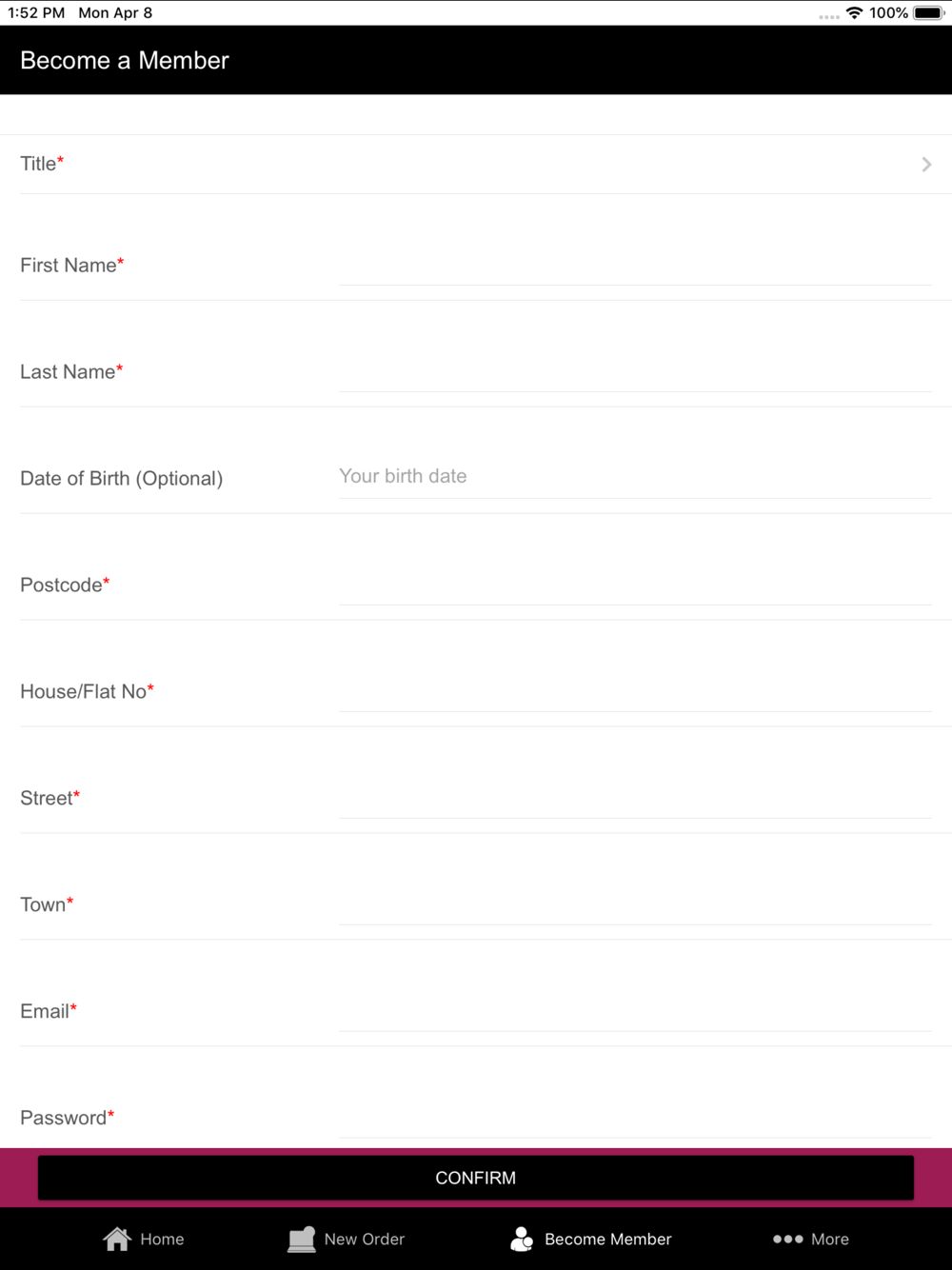
Task: Switch to the New Order tab label
Action: click(x=365, y=1240)
